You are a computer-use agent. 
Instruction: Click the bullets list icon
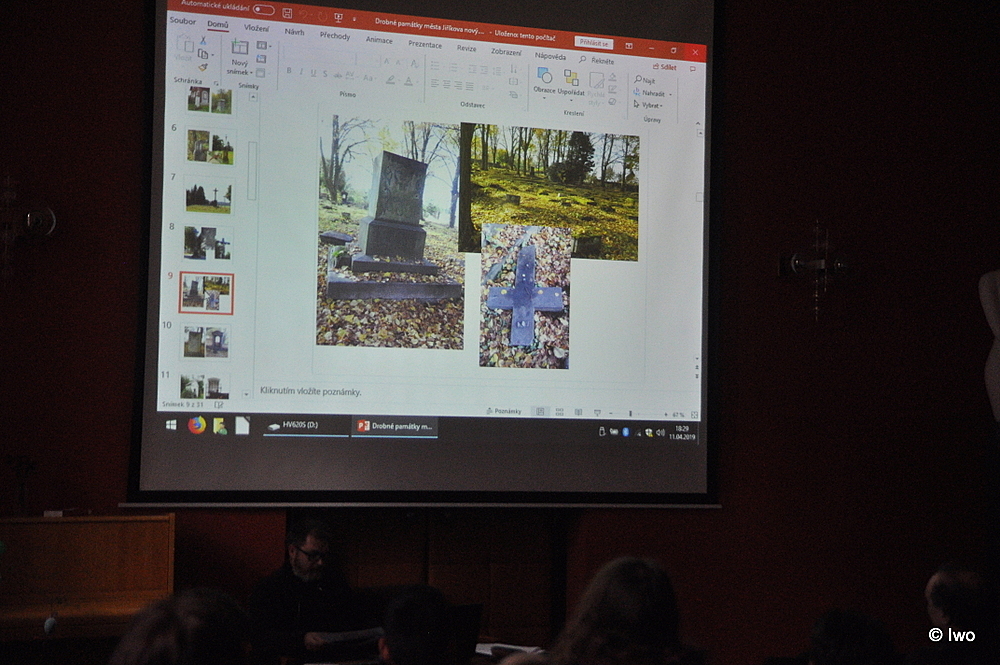coord(436,66)
